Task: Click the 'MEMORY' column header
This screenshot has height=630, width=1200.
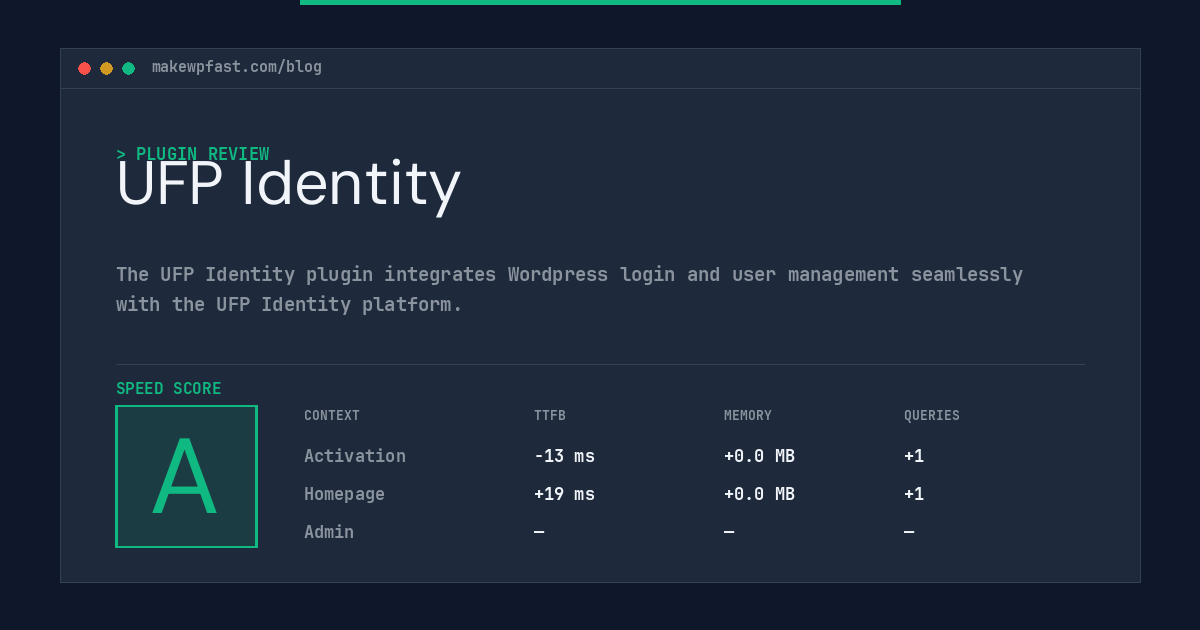Action: click(748, 416)
